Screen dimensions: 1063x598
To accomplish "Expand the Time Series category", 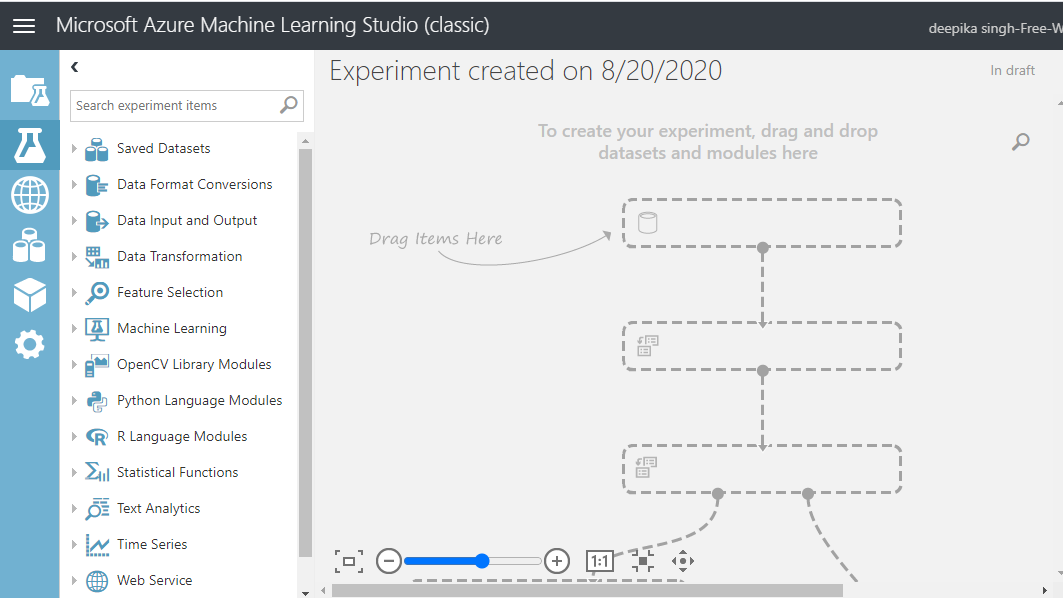I will (74, 544).
